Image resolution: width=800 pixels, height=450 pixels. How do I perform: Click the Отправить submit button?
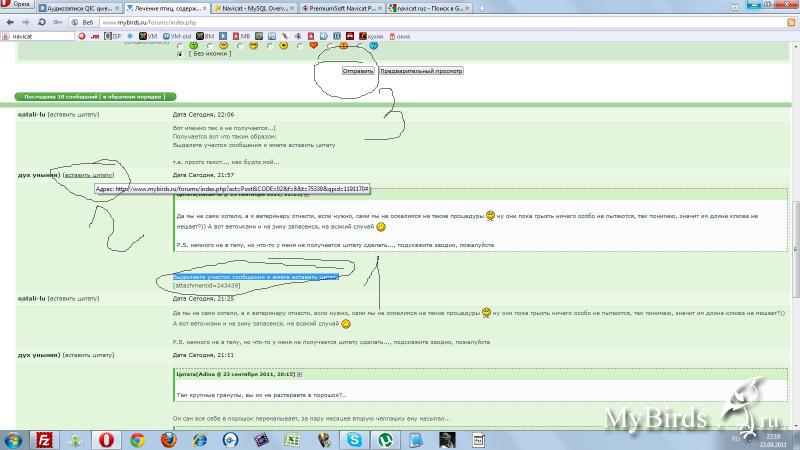(358, 71)
